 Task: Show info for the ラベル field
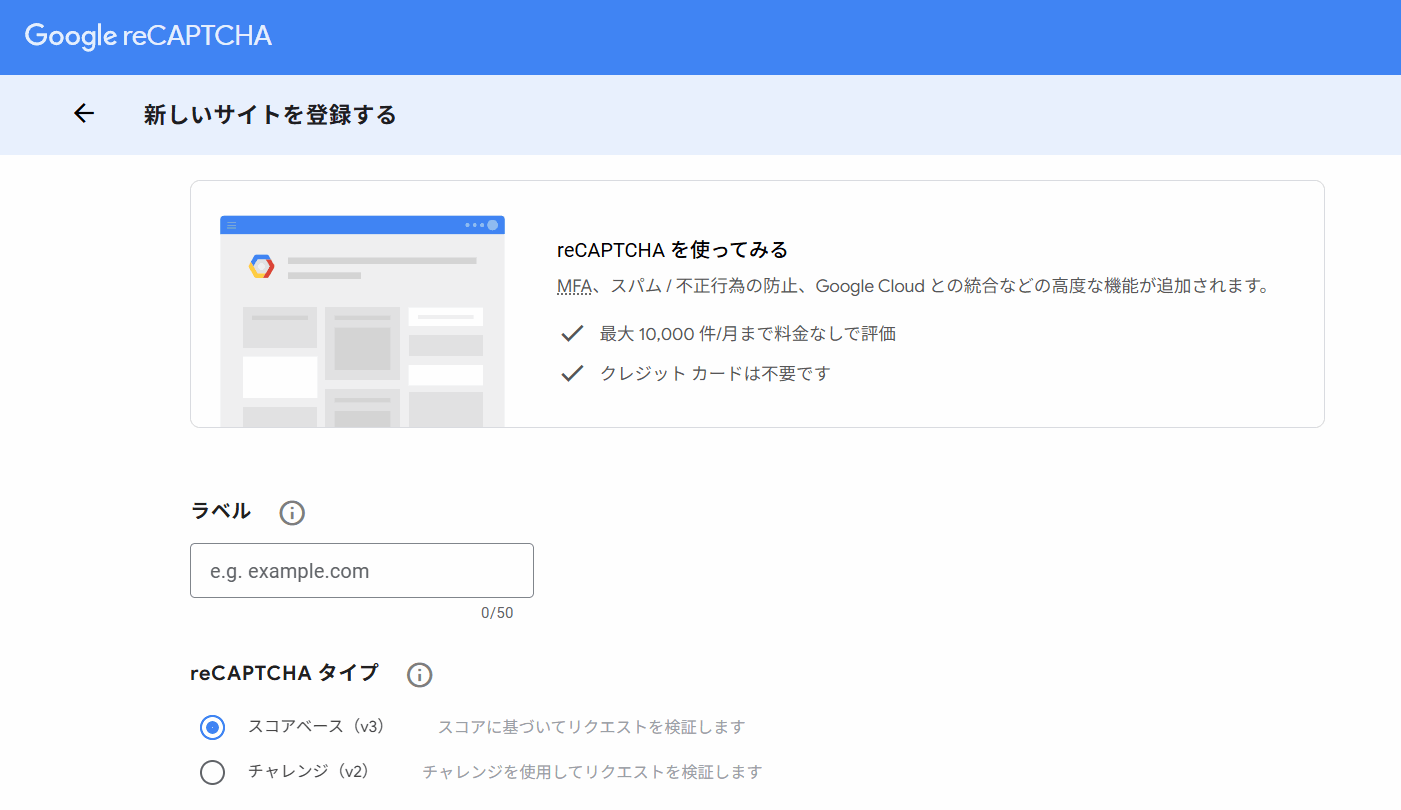coord(292,513)
